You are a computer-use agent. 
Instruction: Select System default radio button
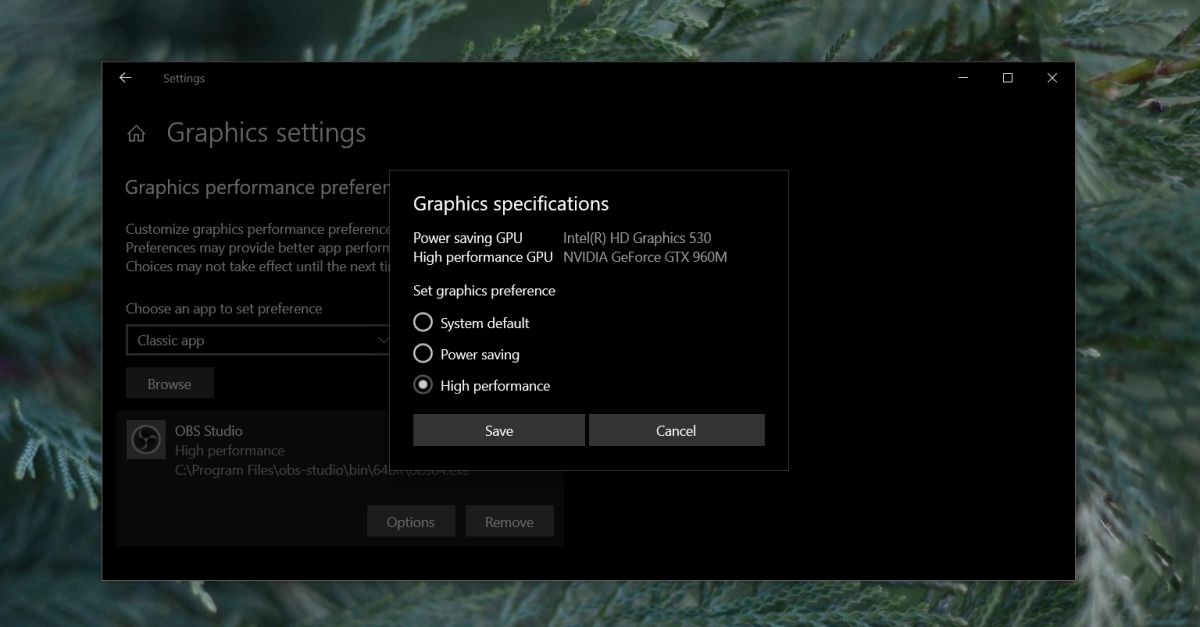click(423, 322)
